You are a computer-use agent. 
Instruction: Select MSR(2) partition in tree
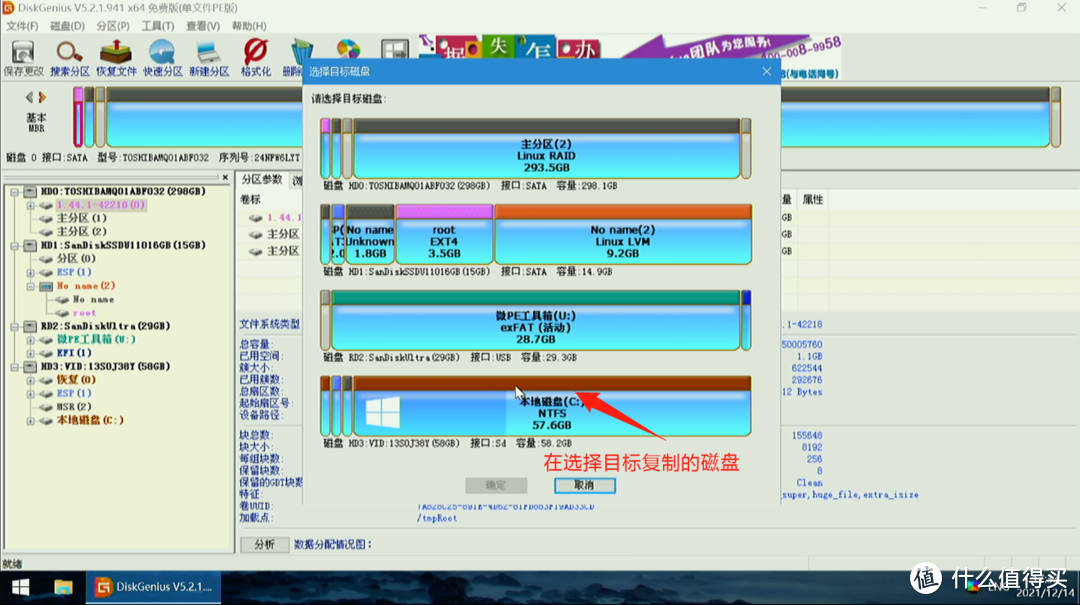[x=74, y=407]
